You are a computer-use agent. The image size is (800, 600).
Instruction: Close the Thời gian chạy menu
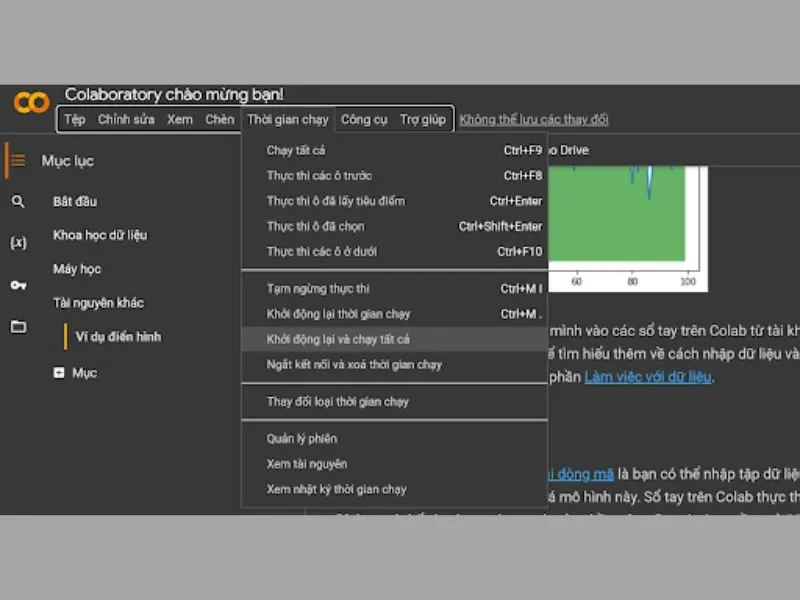[288, 119]
